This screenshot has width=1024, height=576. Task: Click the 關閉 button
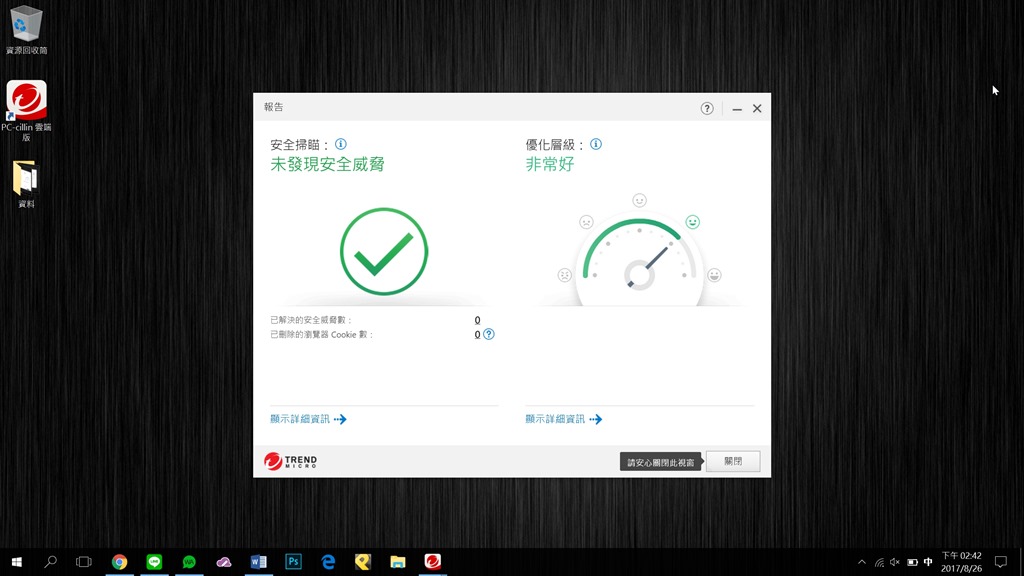tap(732, 461)
